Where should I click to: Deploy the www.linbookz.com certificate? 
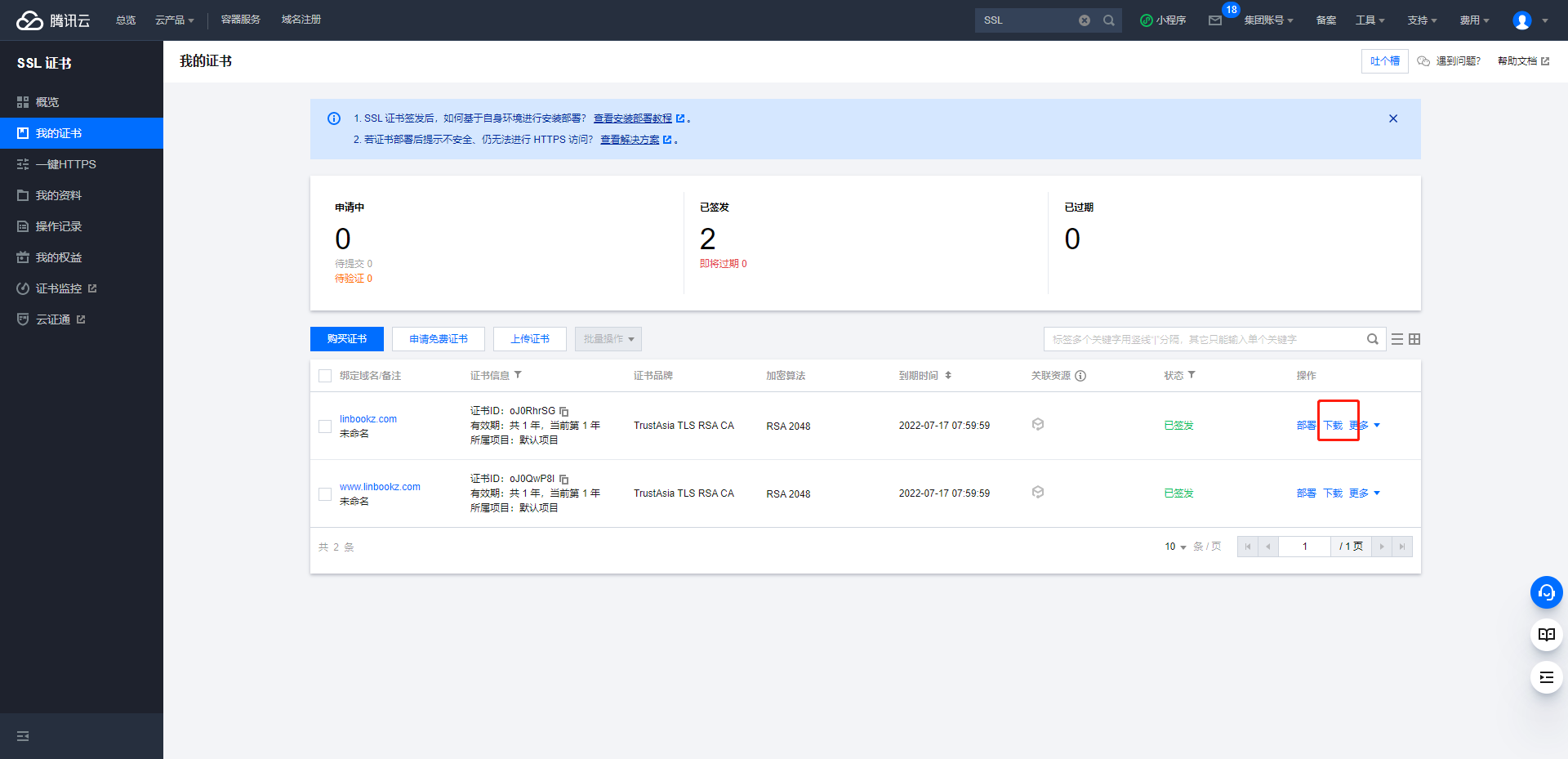(1306, 493)
